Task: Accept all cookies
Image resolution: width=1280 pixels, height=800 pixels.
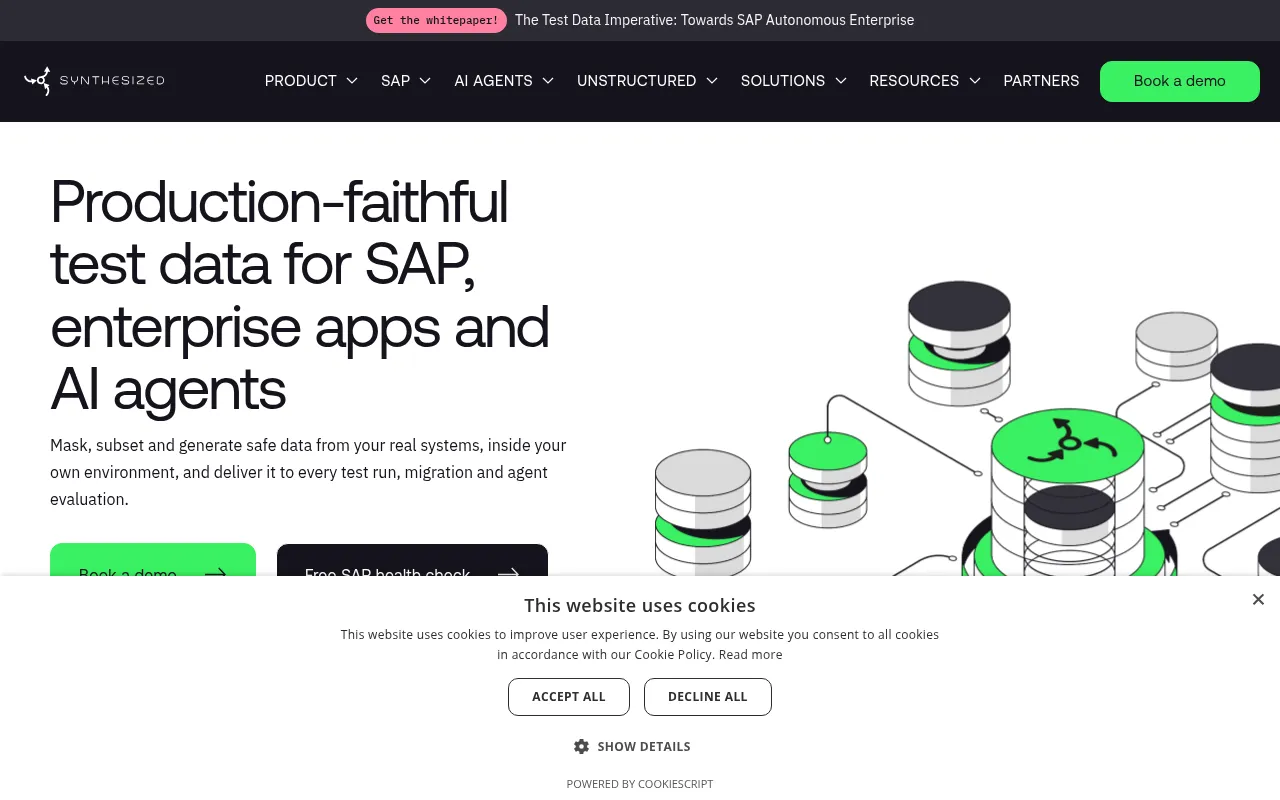Action: (x=569, y=697)
